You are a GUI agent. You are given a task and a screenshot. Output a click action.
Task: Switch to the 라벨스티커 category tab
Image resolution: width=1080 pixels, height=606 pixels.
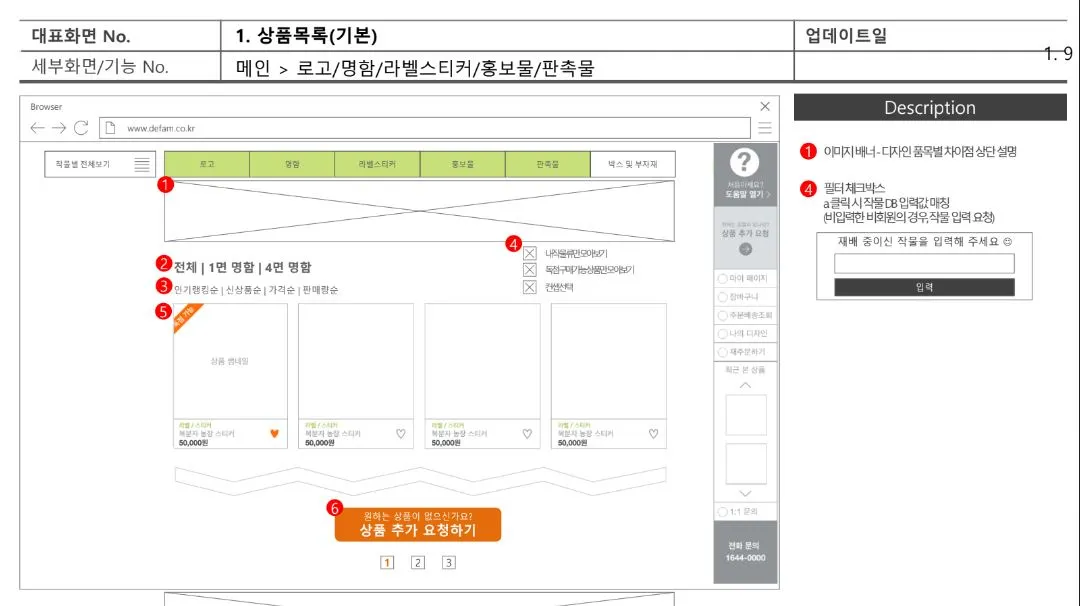coord(379,163)
